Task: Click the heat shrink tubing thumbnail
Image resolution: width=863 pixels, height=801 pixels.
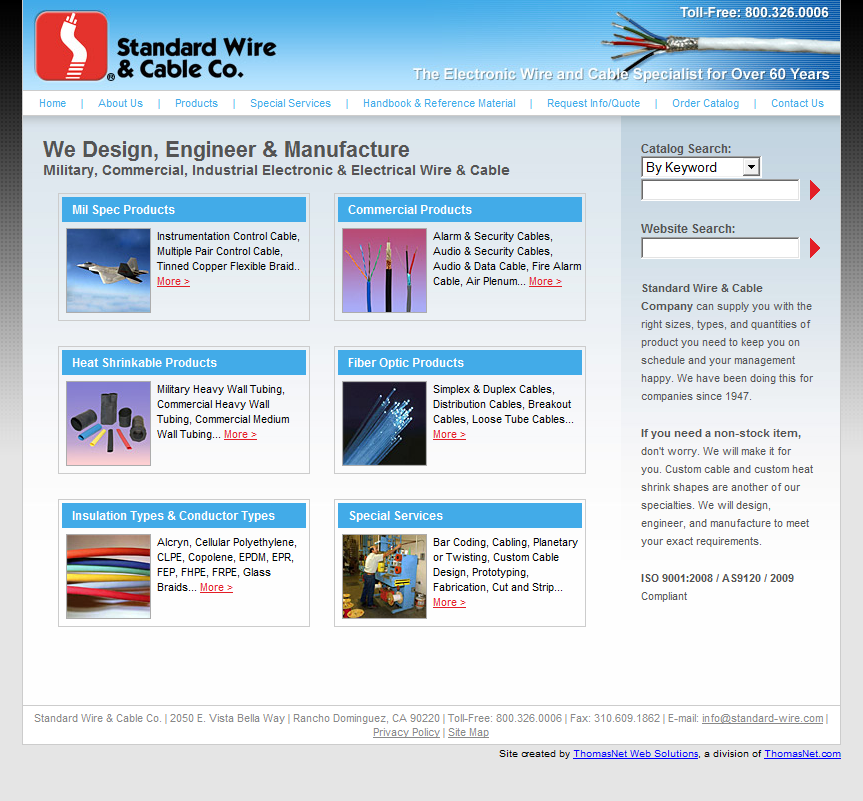Action: point(108,424)
